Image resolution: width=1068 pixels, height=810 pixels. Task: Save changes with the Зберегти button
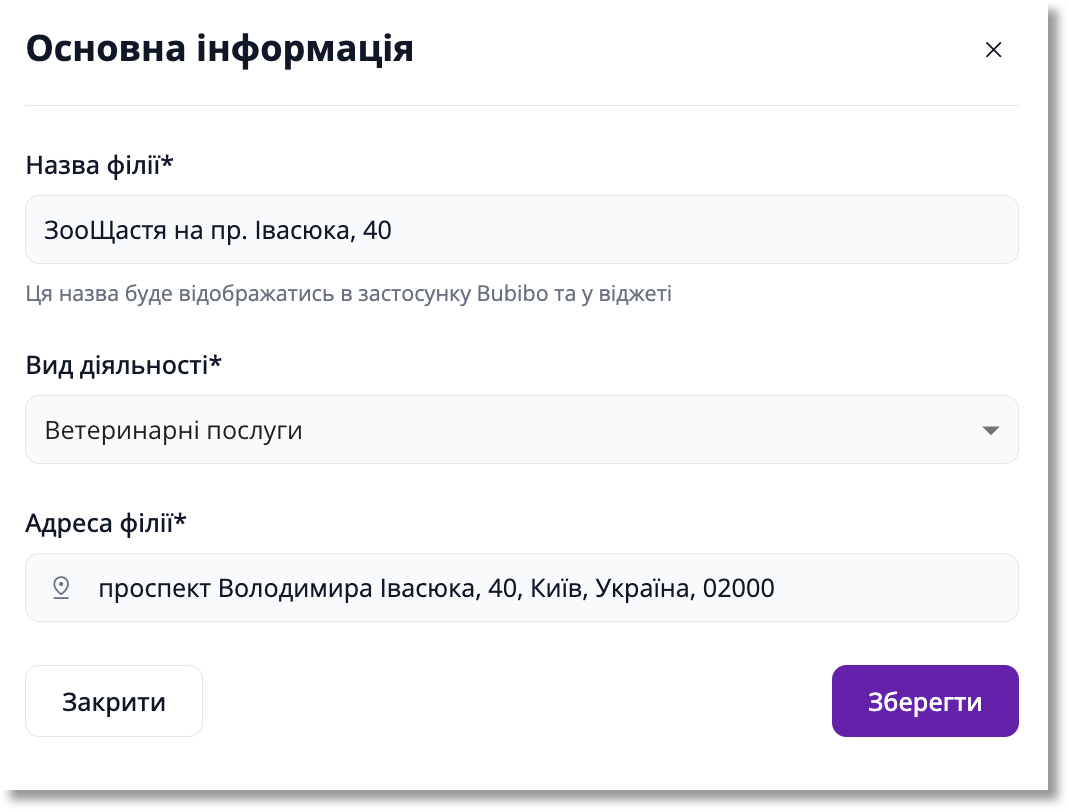925,701
